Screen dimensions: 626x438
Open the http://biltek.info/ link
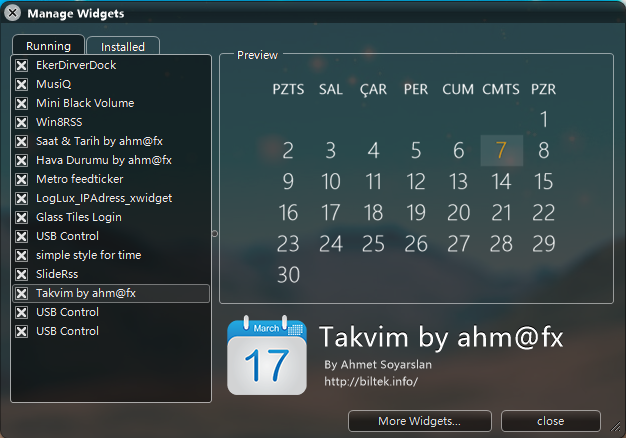pos(371,382)
